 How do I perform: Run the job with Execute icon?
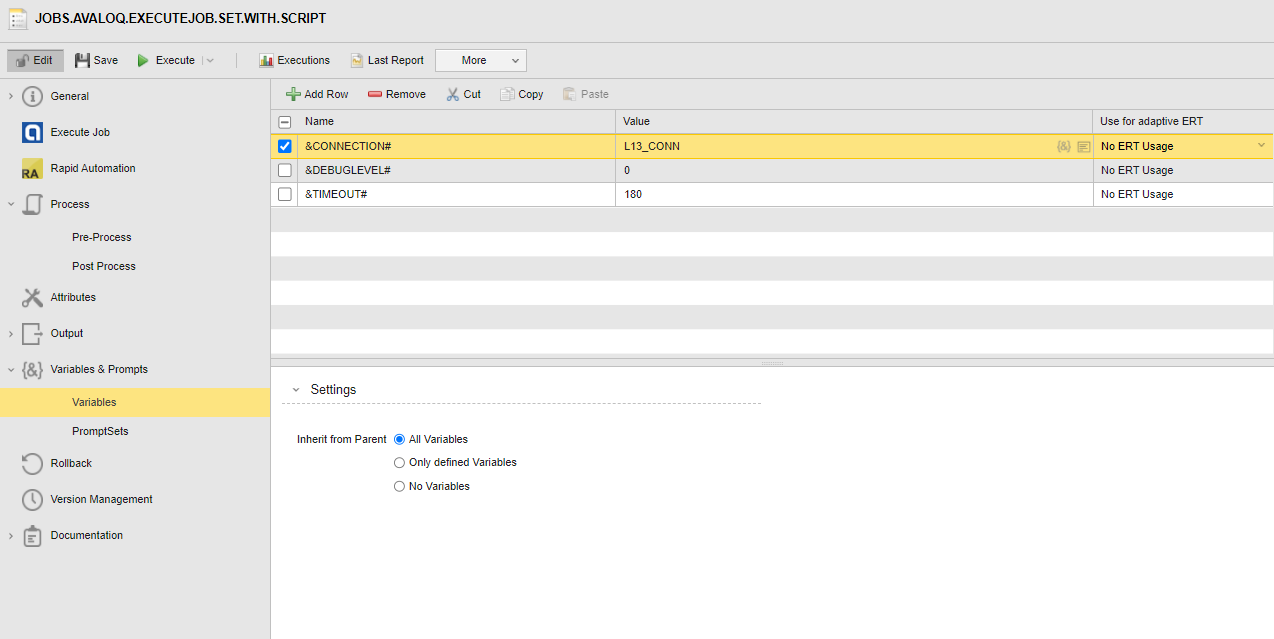click(143, 60)
